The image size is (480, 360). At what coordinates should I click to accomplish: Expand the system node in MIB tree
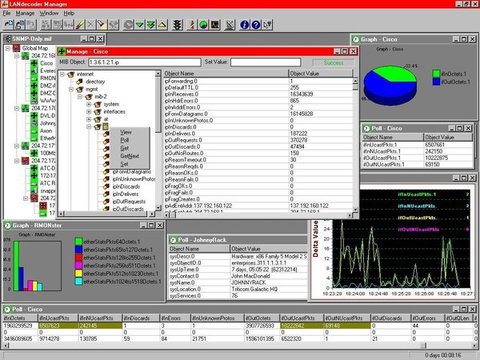tap(89, 104)
